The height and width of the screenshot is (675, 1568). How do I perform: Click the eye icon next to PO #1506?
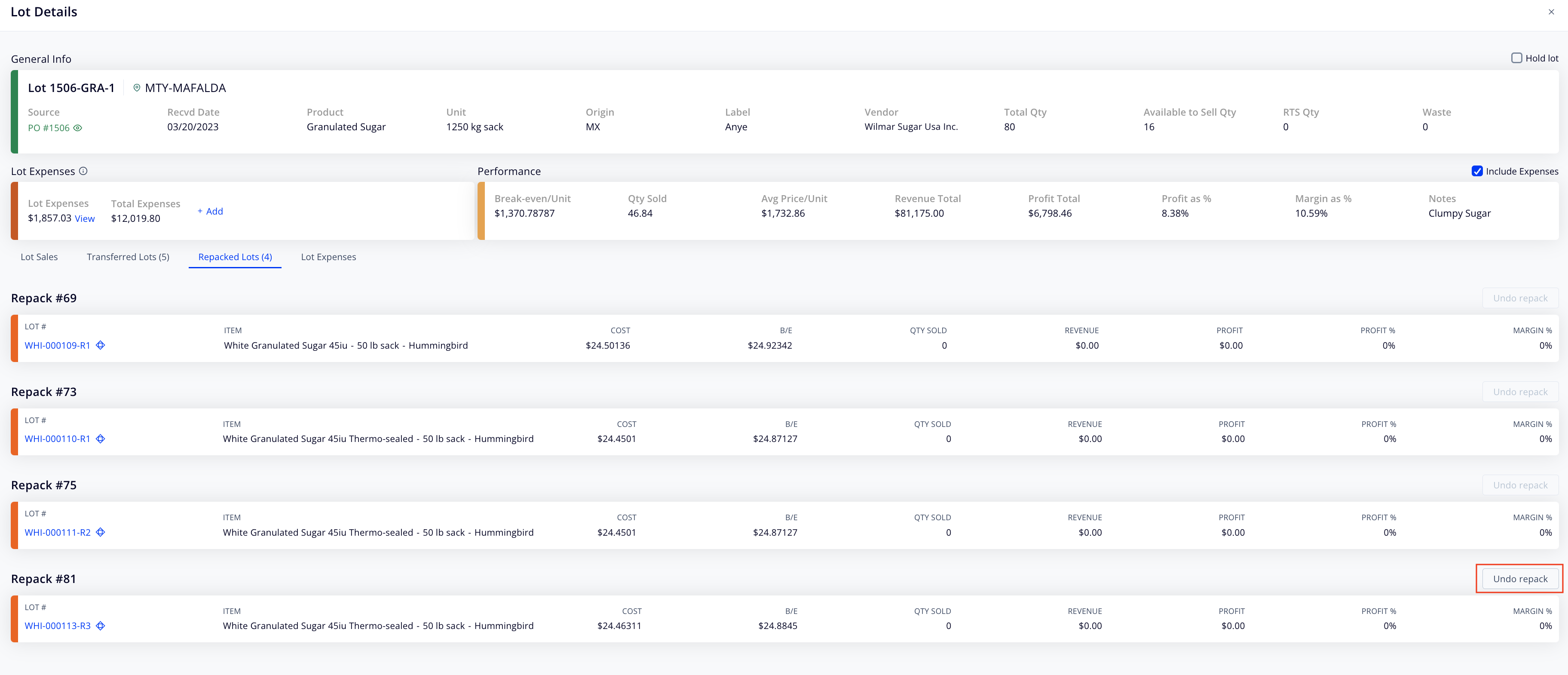[x=78, y=128]
